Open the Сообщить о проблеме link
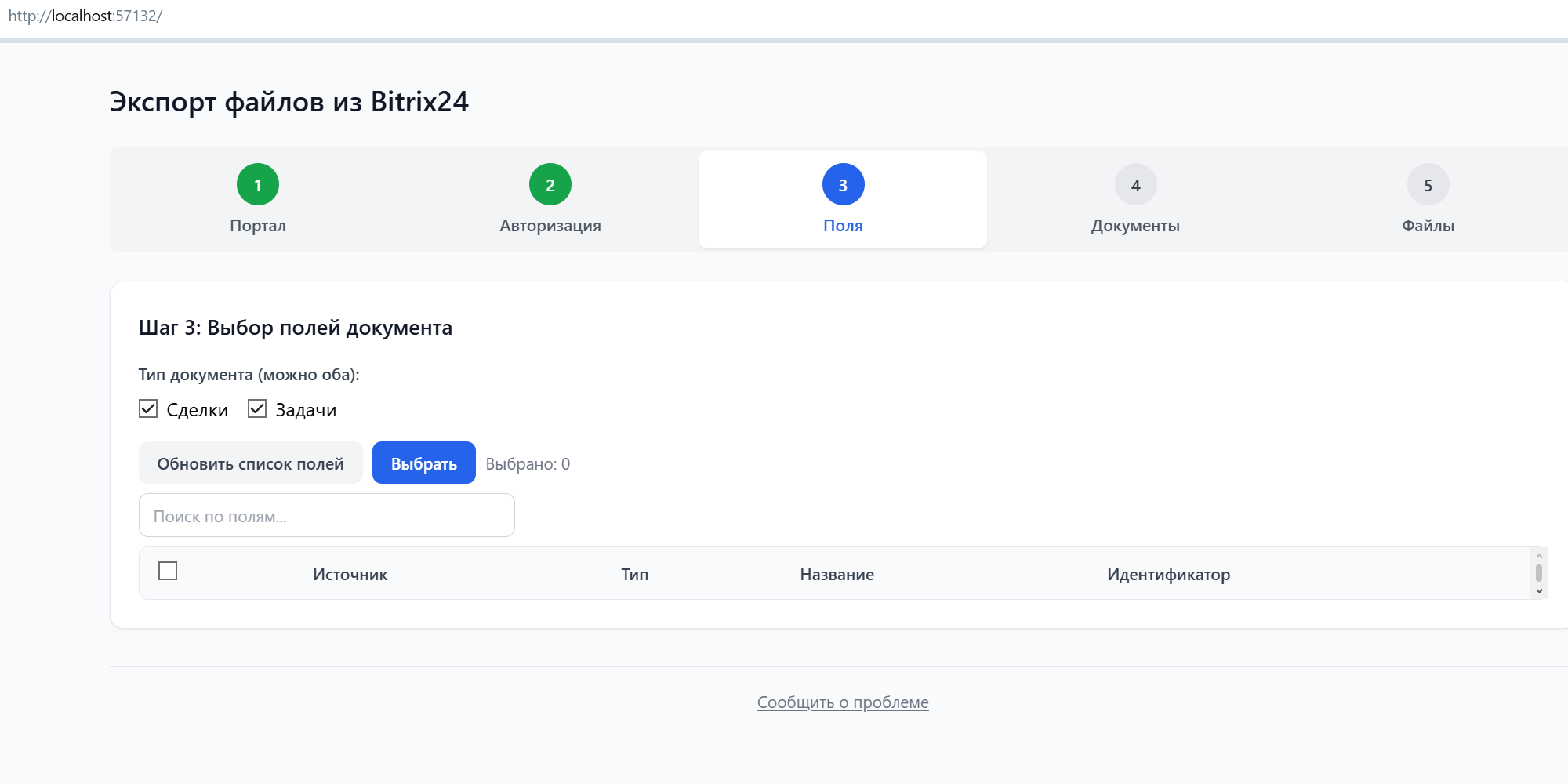The width and height of the screenshot is (1568, 784). tap(843, 702)
